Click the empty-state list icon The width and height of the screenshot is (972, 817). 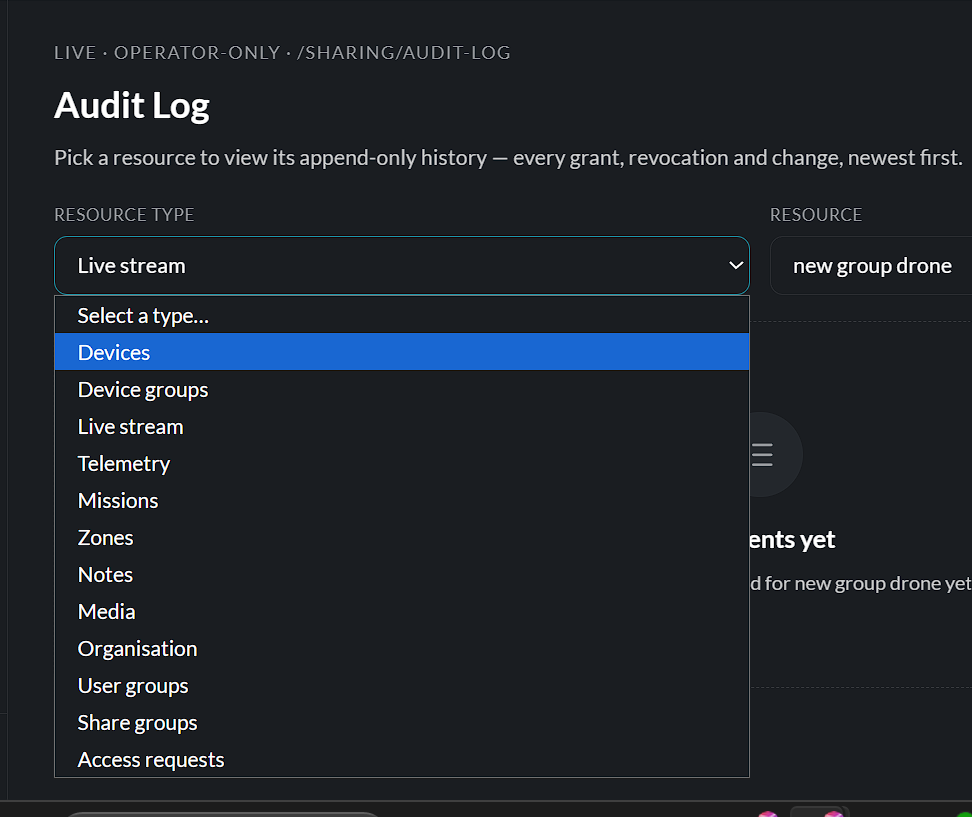762,454
